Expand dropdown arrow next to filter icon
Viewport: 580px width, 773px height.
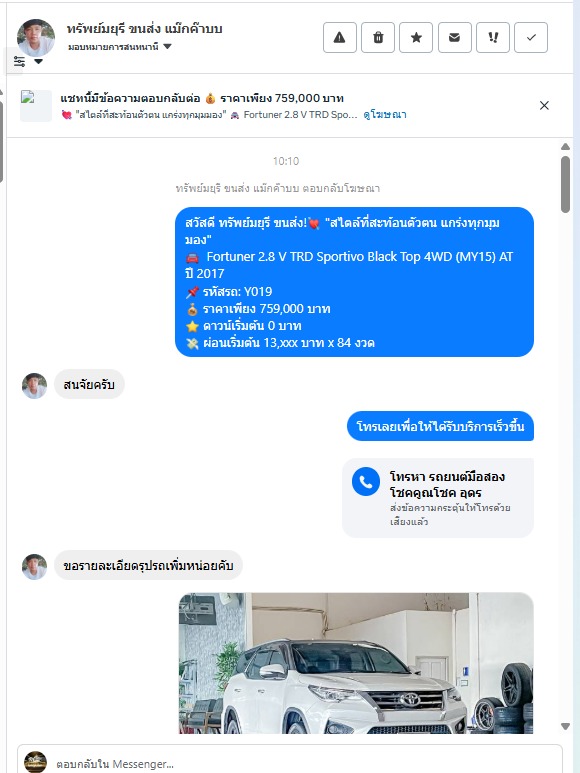(x=38, y=62)
